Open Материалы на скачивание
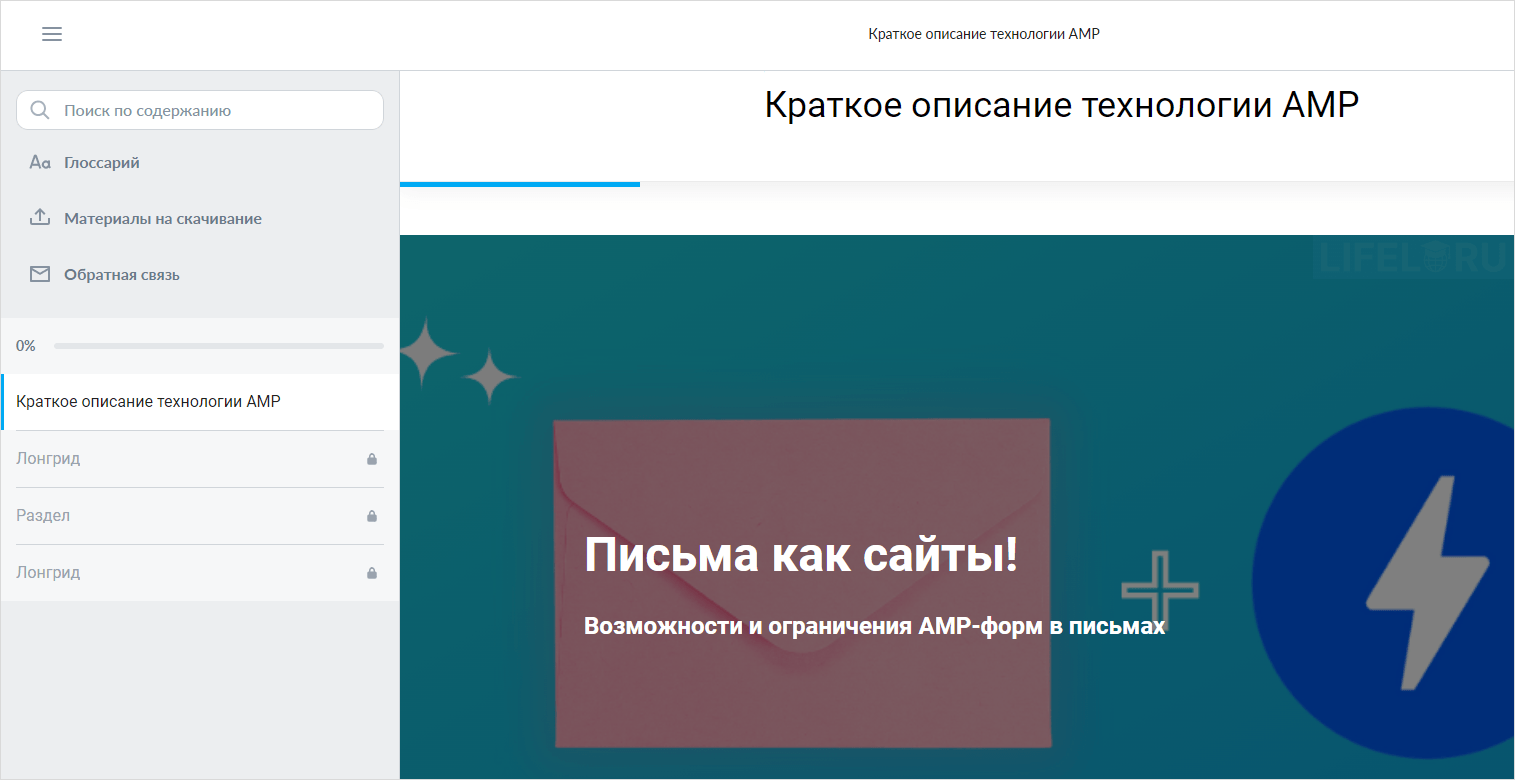 163,217
